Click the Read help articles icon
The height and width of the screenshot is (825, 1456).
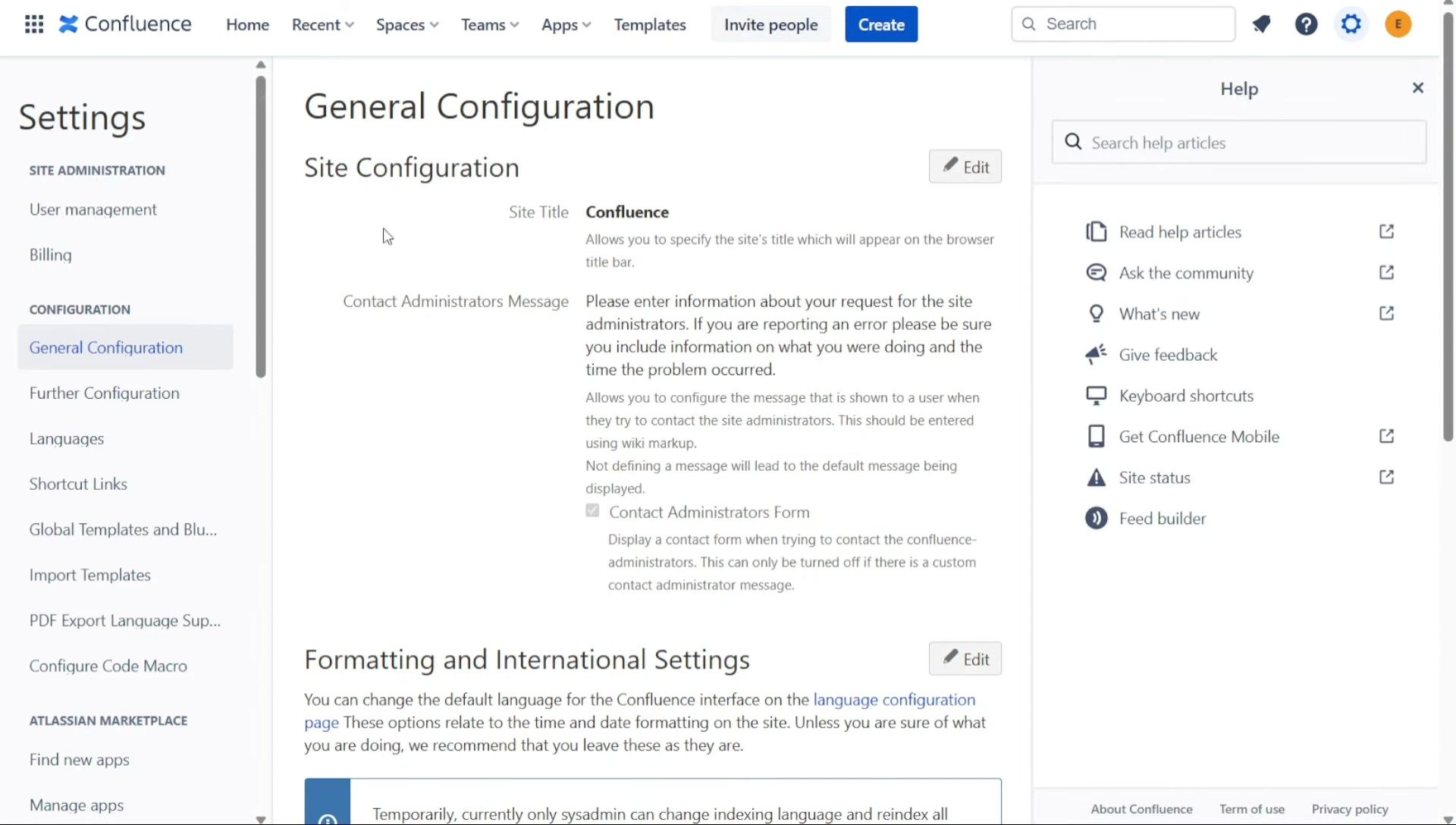tap(1097, 231)
